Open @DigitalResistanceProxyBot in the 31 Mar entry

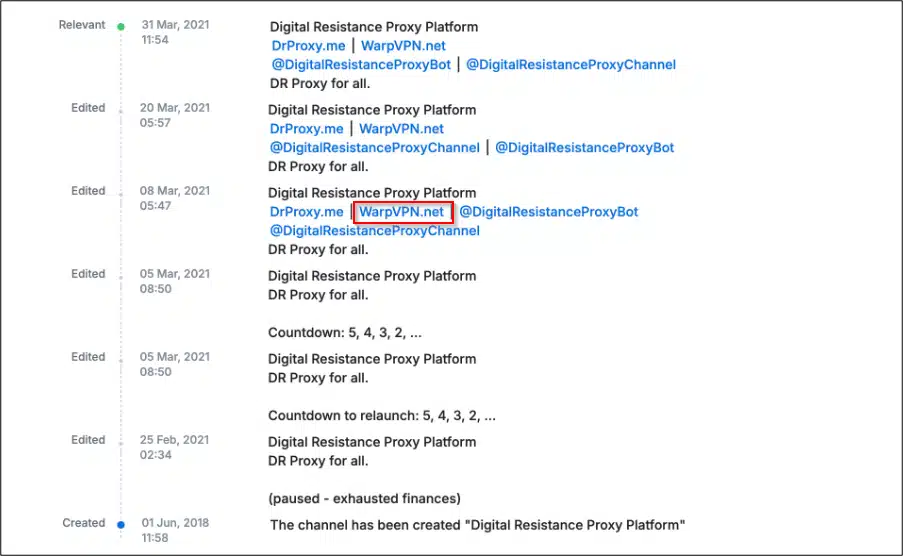click(360, 65)
